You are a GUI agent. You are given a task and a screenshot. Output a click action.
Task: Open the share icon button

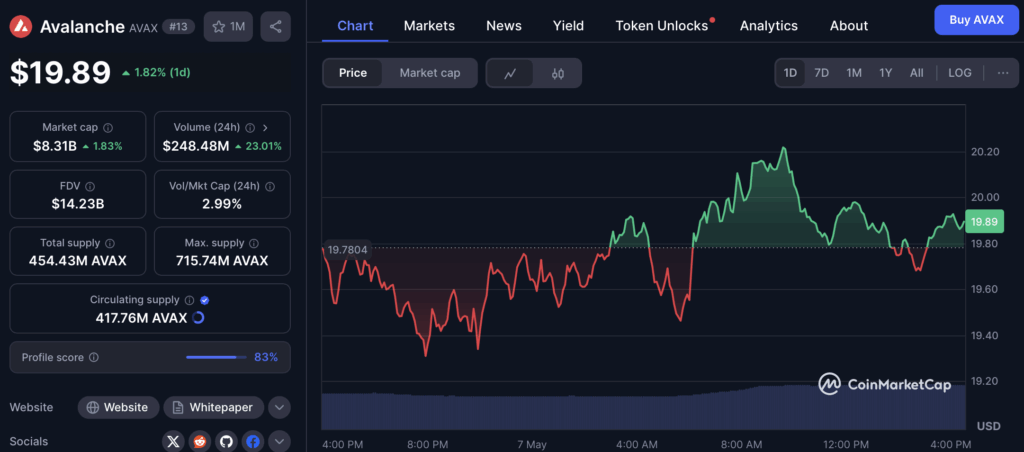pyautogui.click(x=276, y=27)
